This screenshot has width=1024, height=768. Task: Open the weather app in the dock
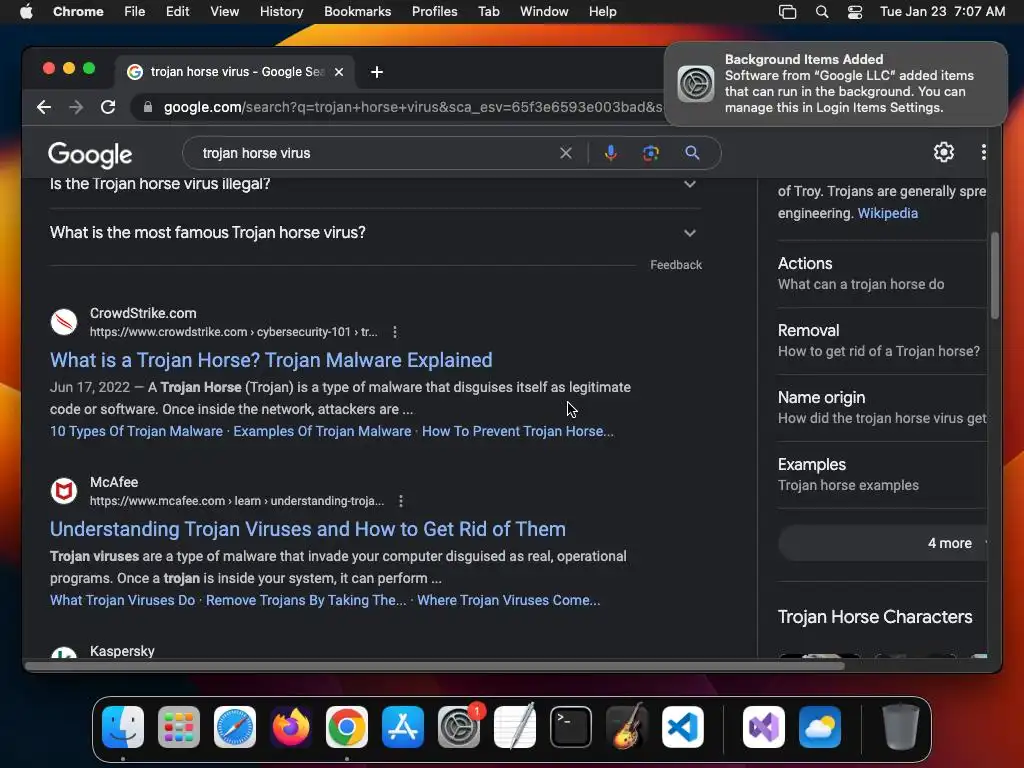click(820, 727)
